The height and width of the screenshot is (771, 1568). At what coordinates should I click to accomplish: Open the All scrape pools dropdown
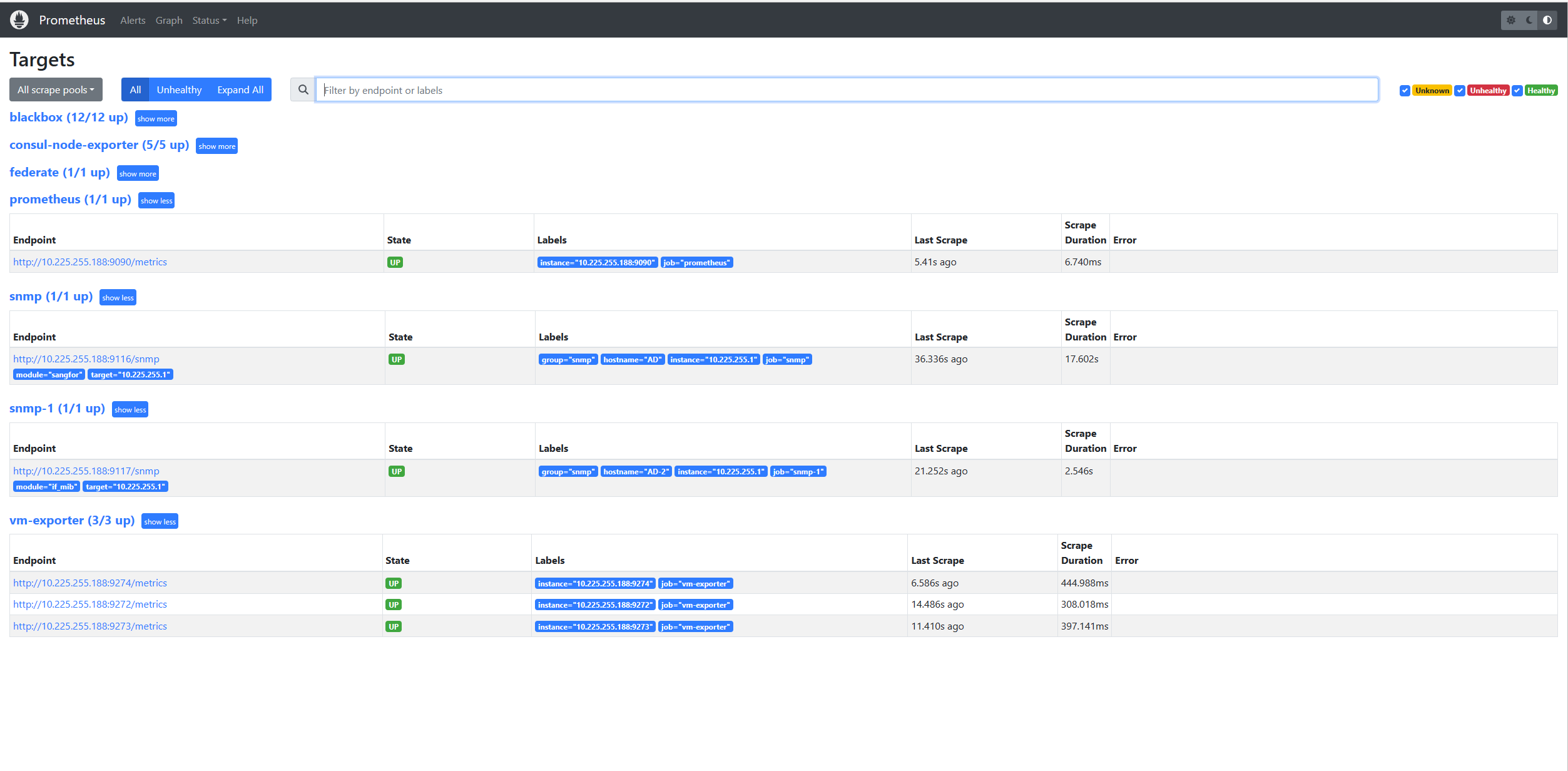56,89
